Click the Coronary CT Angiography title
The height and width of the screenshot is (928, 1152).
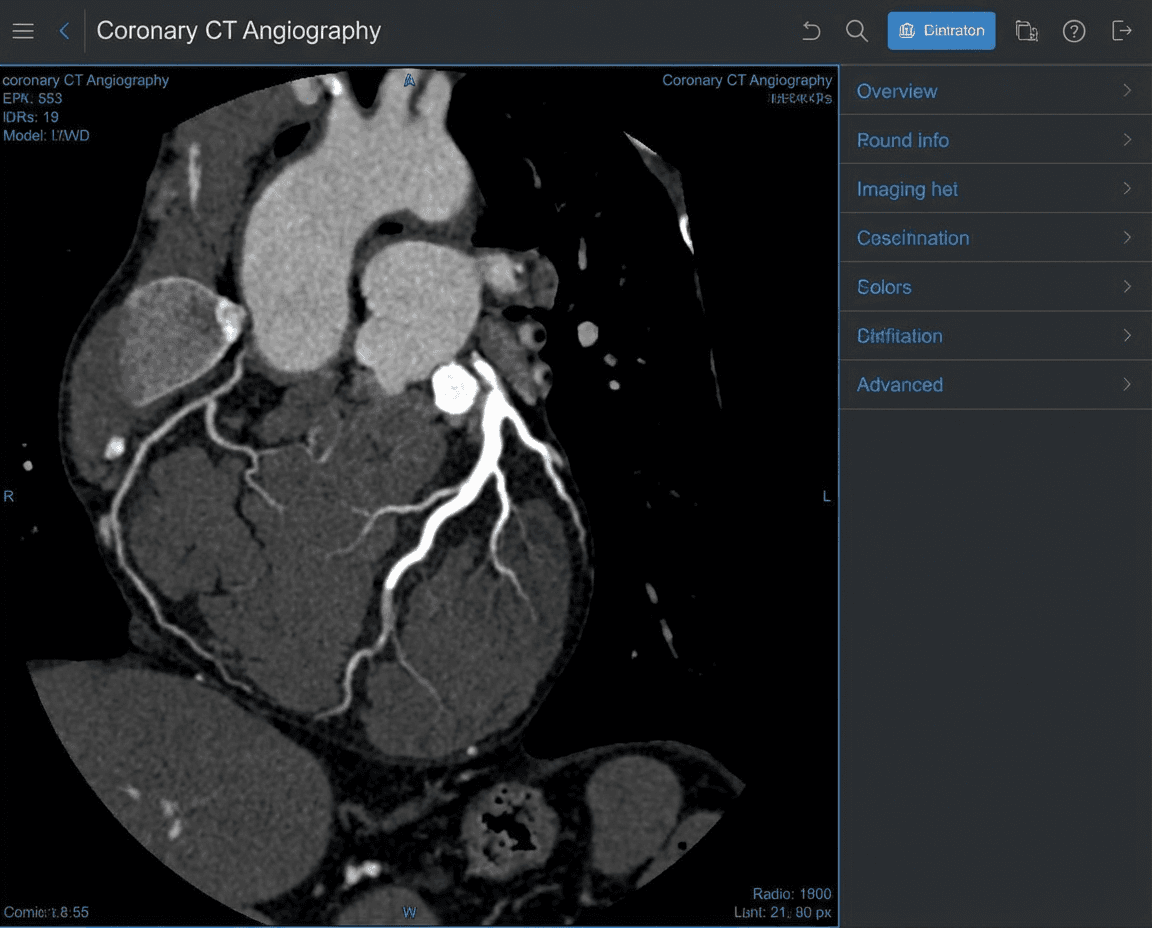(x=238, y=30)
